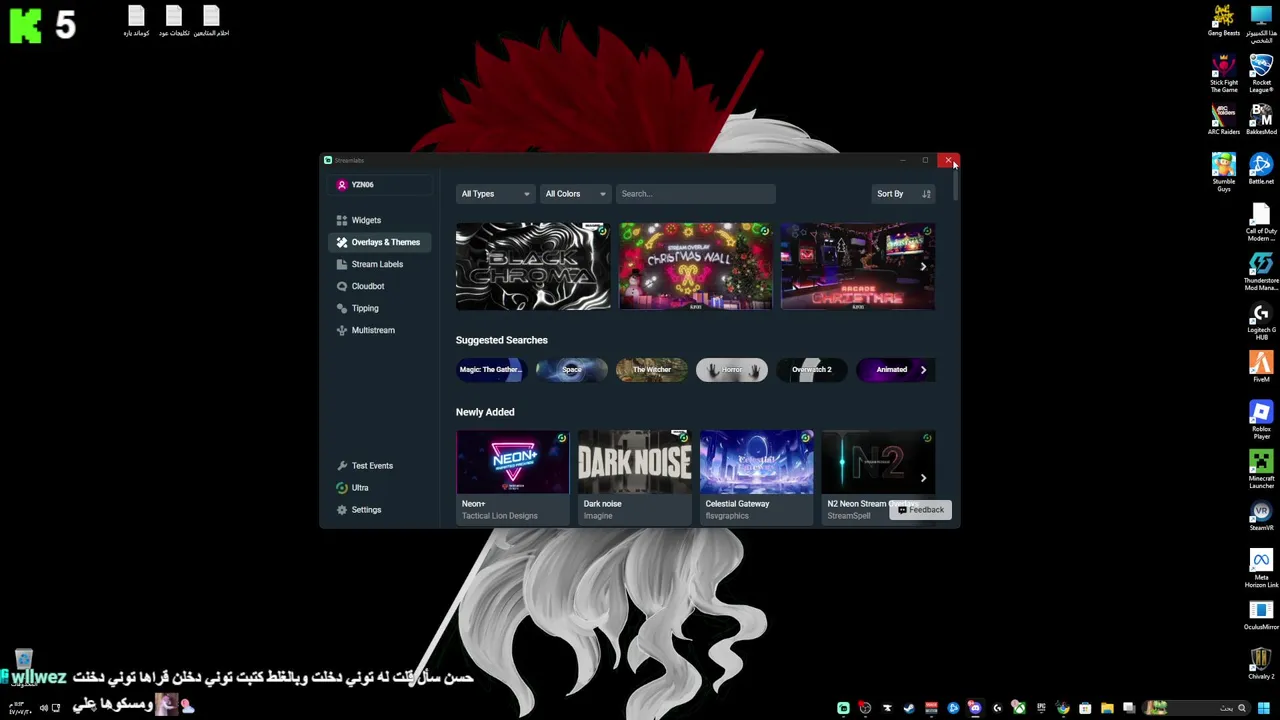The image size is (1280, 720).
Task: Click the overlay Search field
Action: (x=696, y=194)
